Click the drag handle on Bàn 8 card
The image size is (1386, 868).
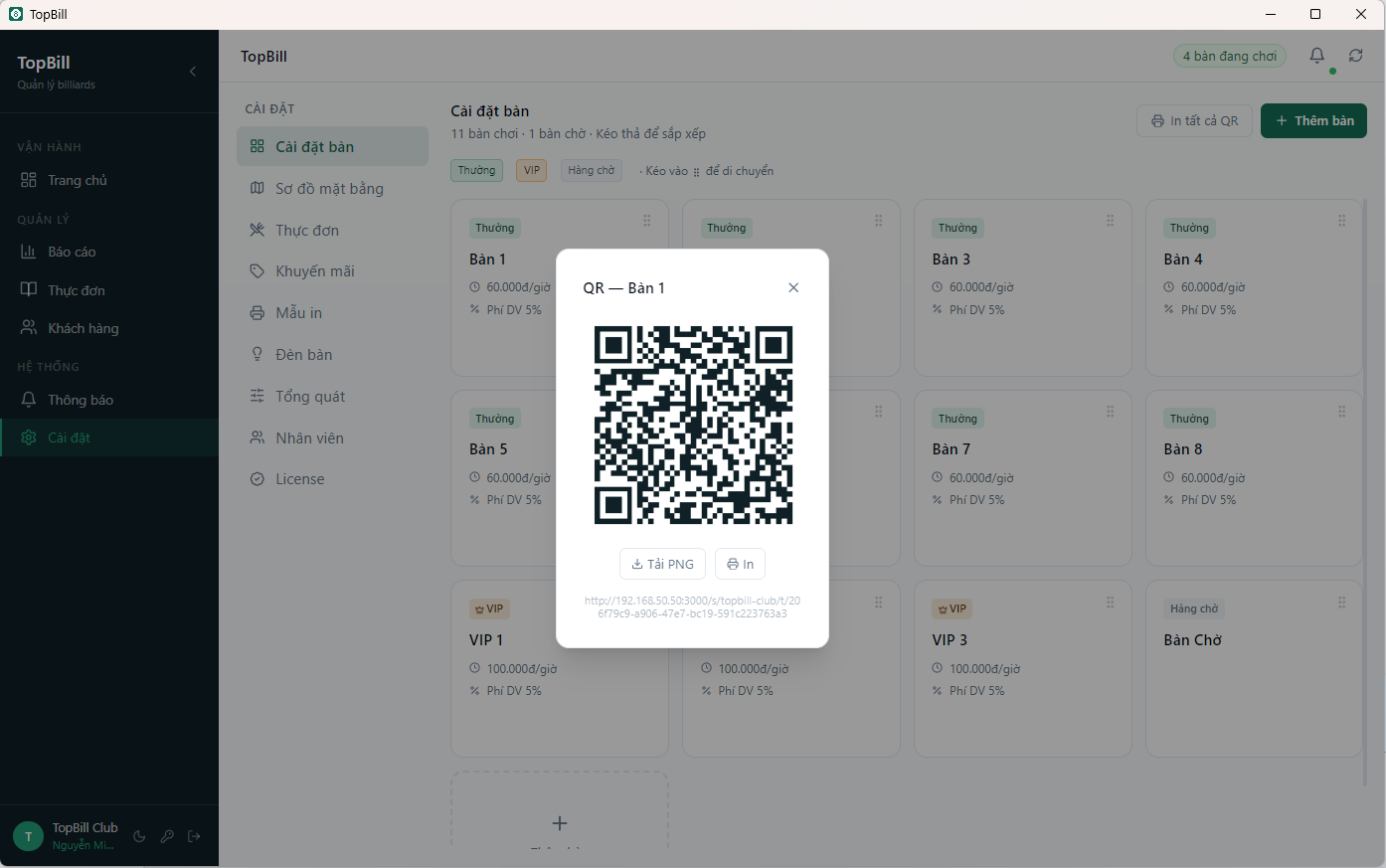click(1341, 412)
